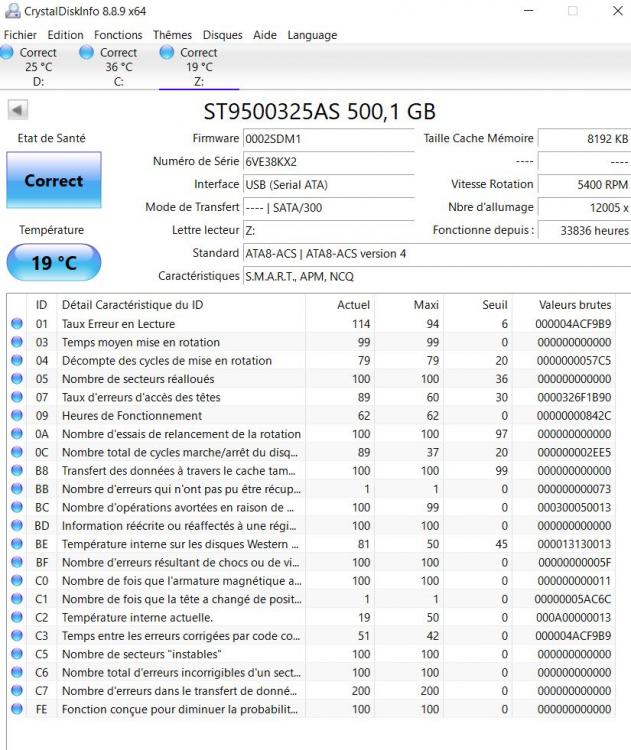Viewport: 631px width, 750px height.
Task: Open the Language menu
Action: (312, 35)
